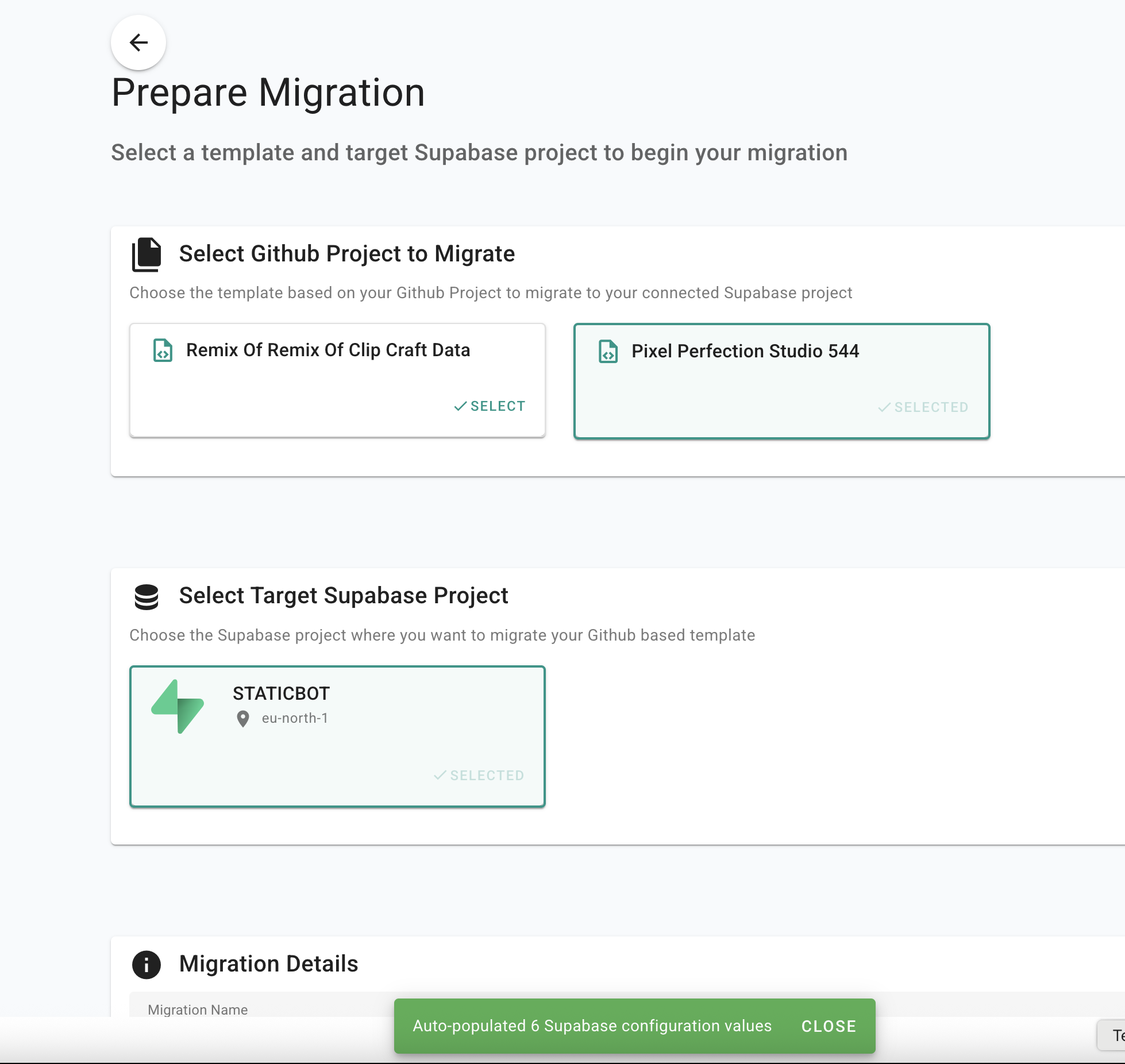Close the auto-populated configuration notification

[x=829, y=1026]
